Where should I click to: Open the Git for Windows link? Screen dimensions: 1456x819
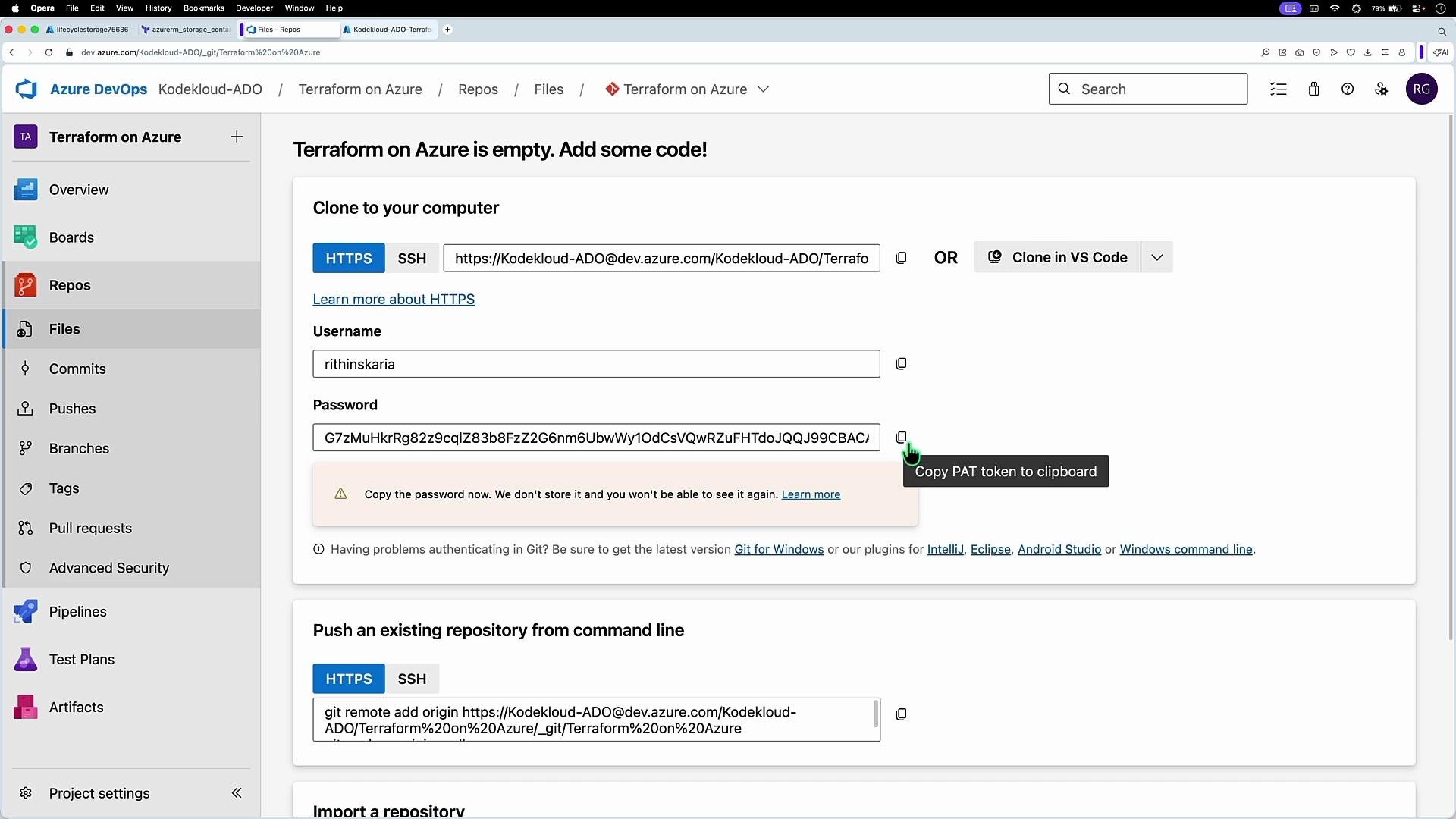[779, 549]
